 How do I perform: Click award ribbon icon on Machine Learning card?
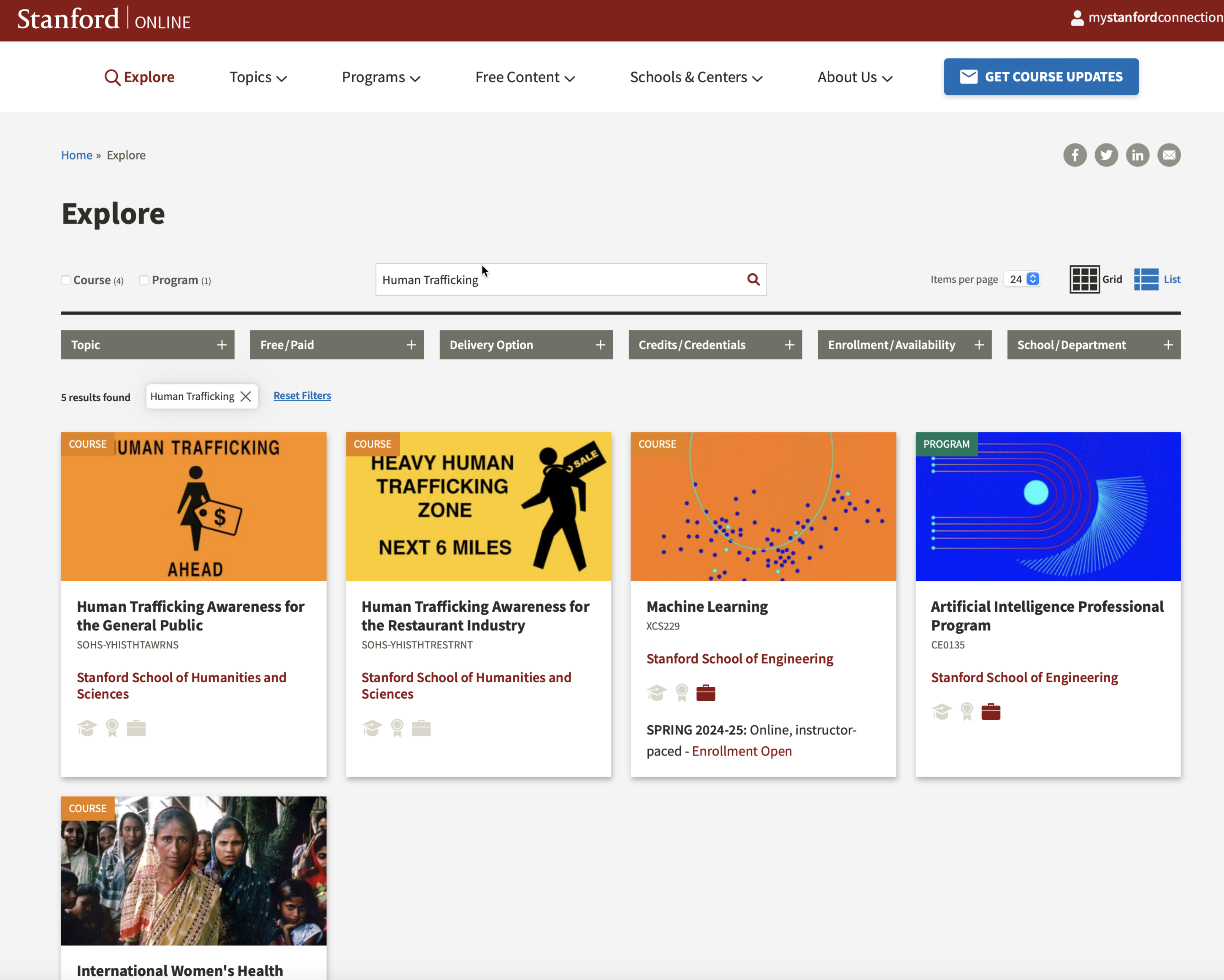(x=682, y=693)
